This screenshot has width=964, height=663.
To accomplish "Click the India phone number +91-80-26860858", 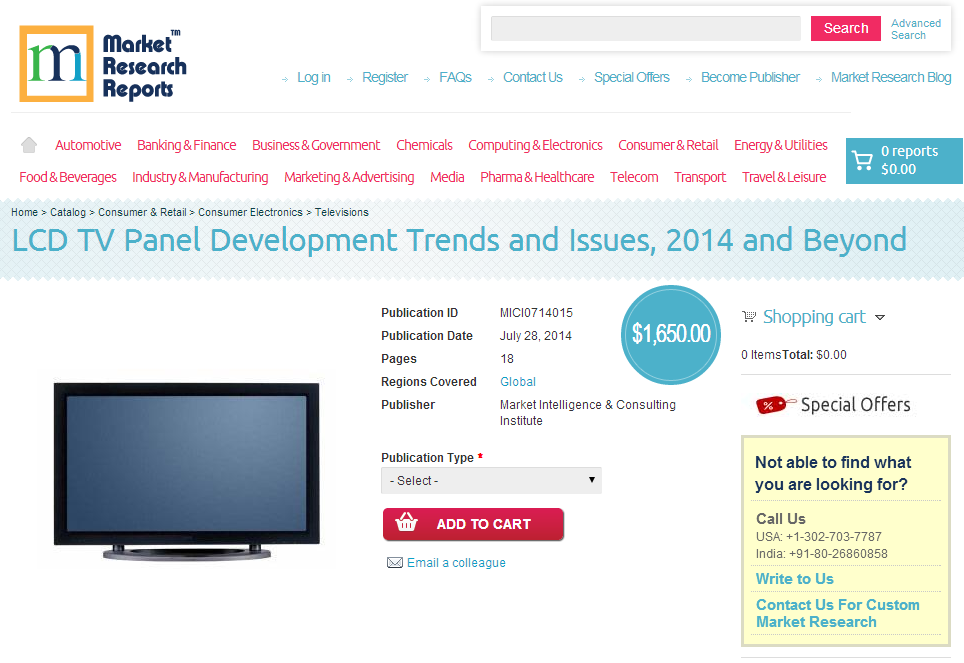I will click(x=838, y=554).
